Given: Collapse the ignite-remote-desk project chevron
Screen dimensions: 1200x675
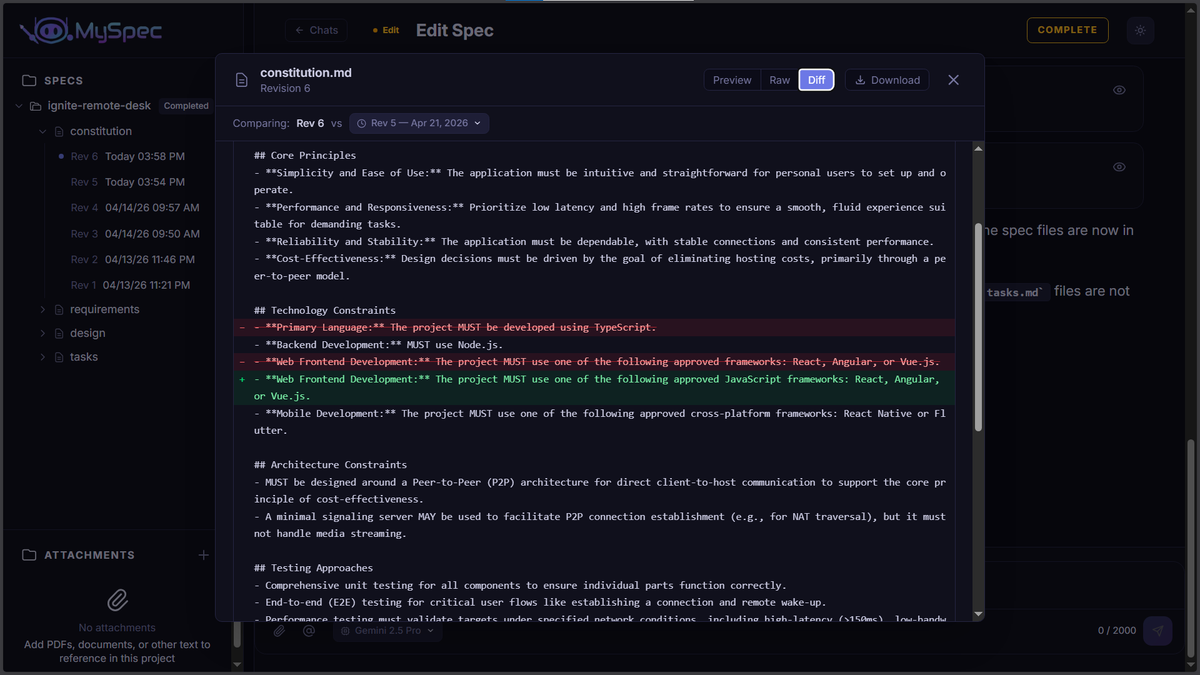Looking at the screenshot, I should 19,106.
